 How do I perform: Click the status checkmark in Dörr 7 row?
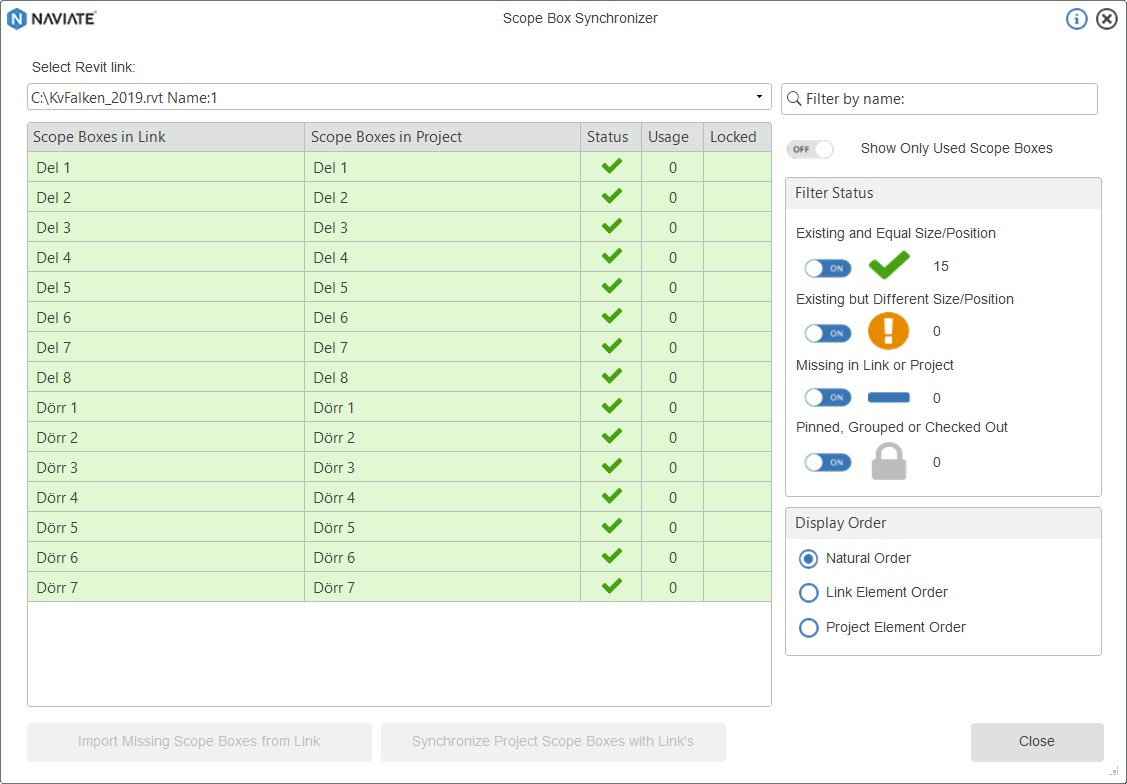pyautogui.click(x=611, y=587)
